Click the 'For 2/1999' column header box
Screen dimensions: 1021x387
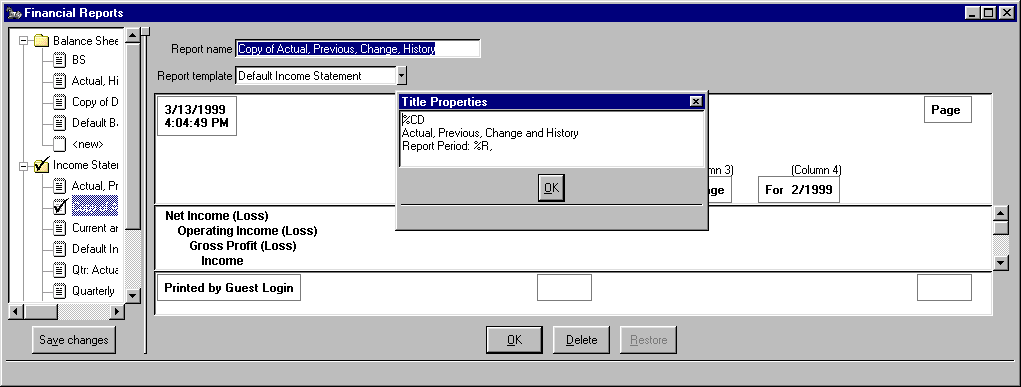[x=798, y=190]
